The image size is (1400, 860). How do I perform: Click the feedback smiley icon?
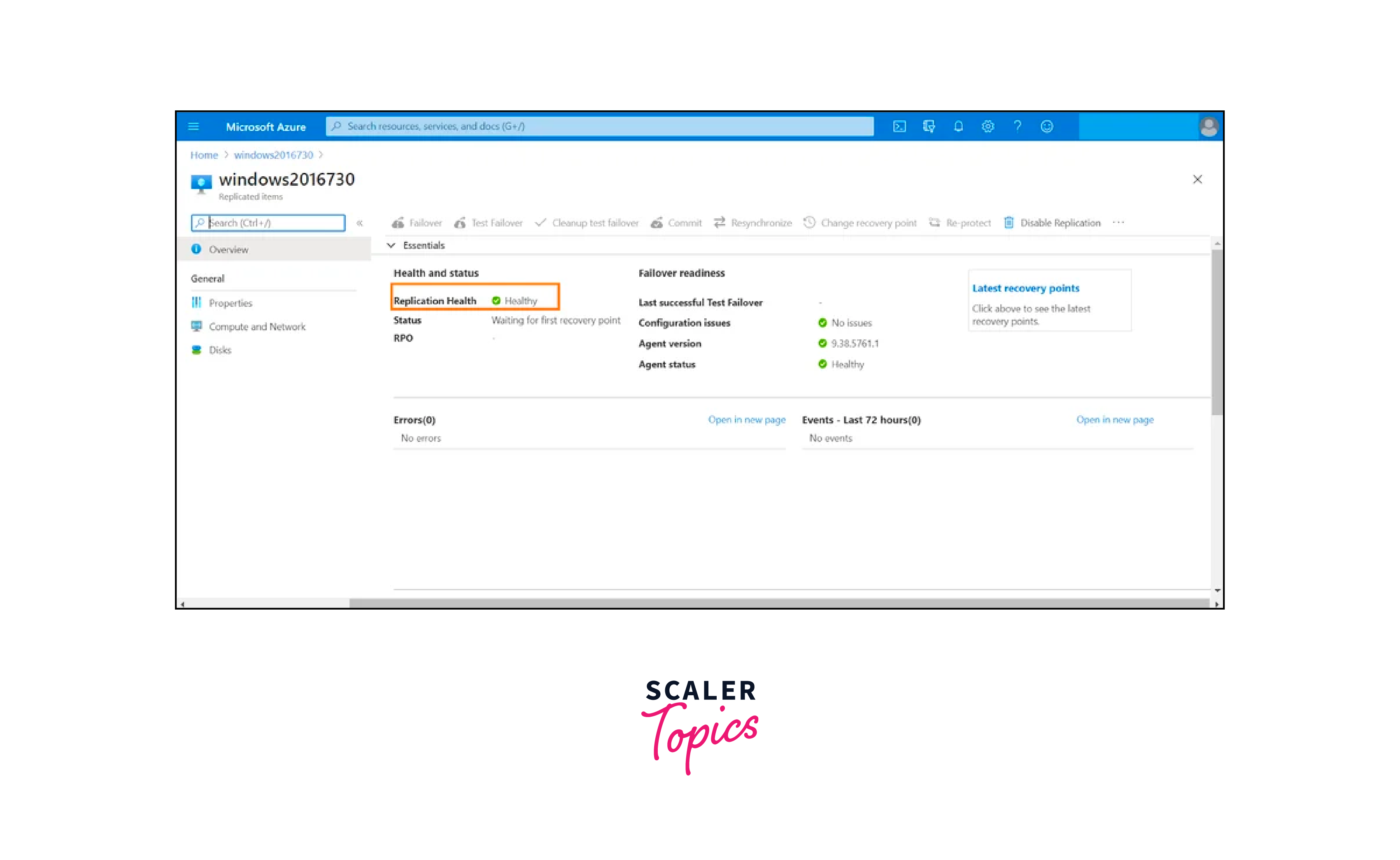coord(1047,126)
